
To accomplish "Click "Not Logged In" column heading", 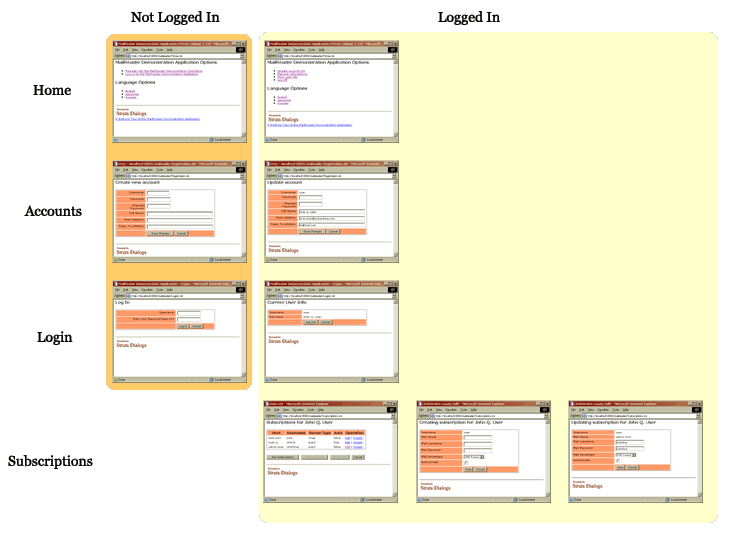I will [175, 17].
